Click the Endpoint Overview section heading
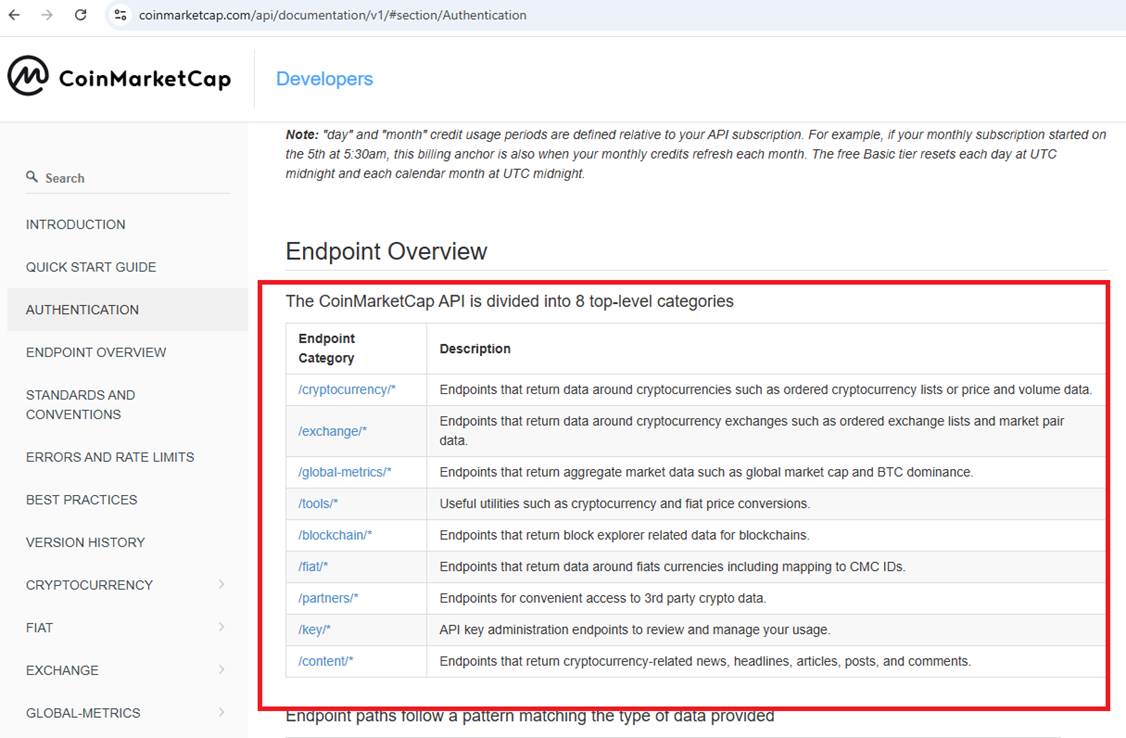 [386, 251]
